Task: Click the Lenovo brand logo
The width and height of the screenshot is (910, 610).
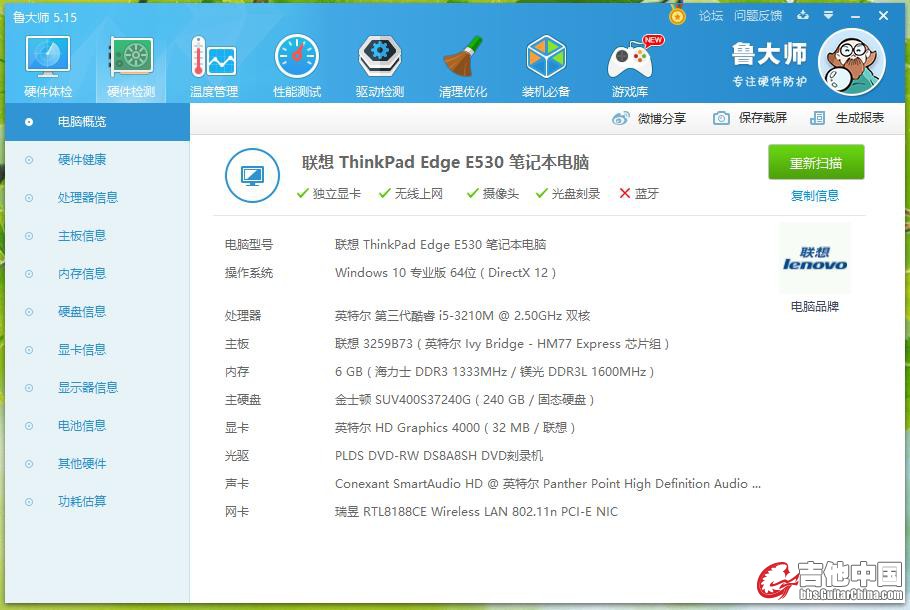Action: pyautogui.click(x=815, y=259)
